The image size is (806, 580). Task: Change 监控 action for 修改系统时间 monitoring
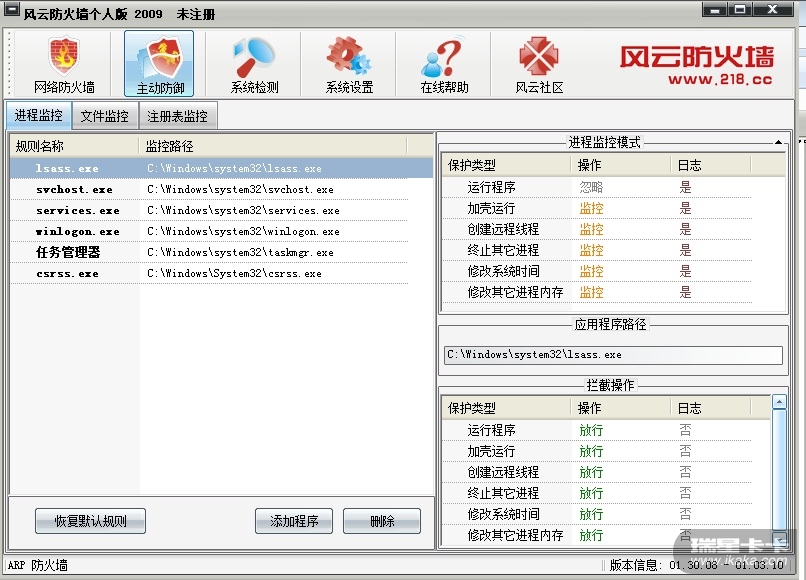pyautogui.click(x=591, y=271)
